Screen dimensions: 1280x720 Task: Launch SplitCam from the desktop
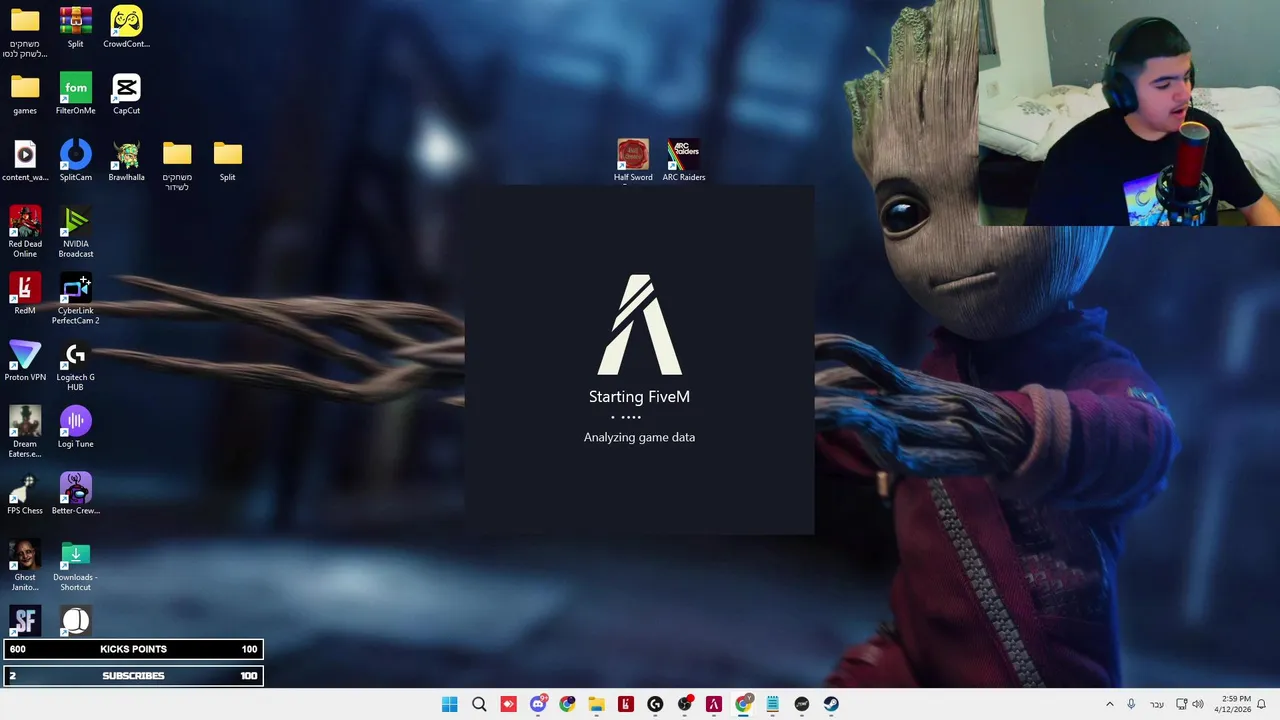(75, 161)
